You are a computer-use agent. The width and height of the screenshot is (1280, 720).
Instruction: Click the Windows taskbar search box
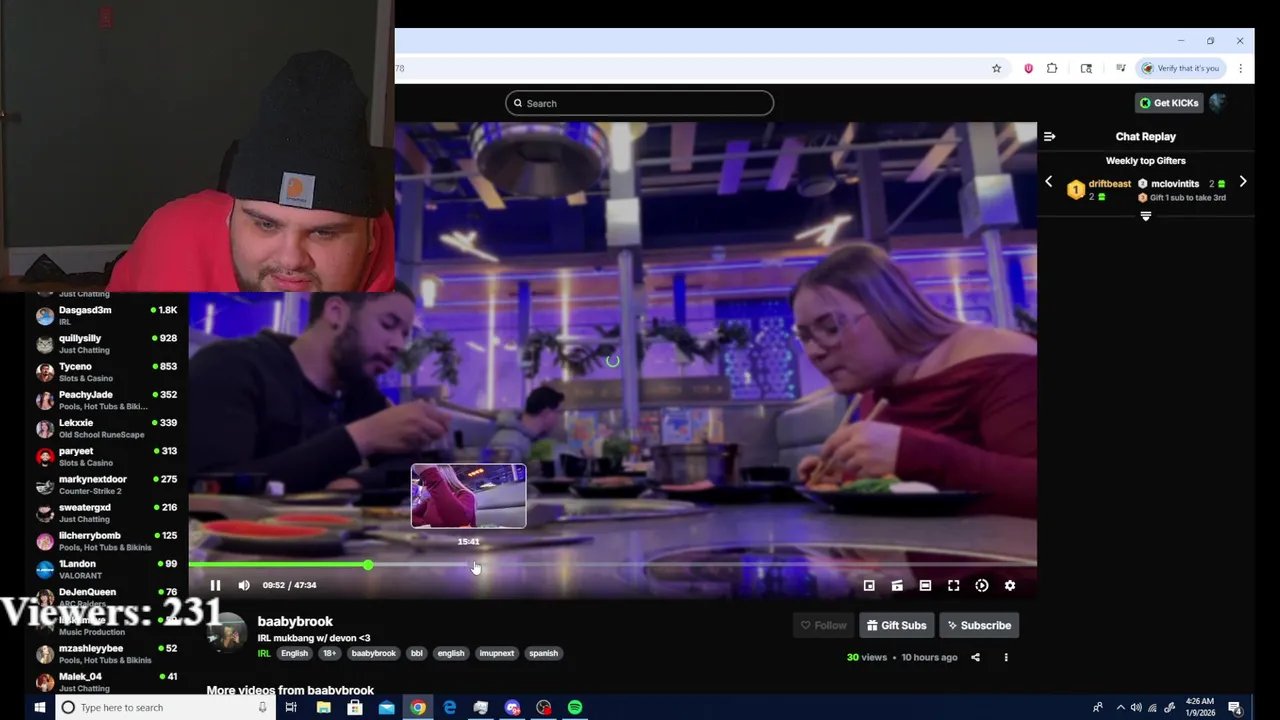165,707
